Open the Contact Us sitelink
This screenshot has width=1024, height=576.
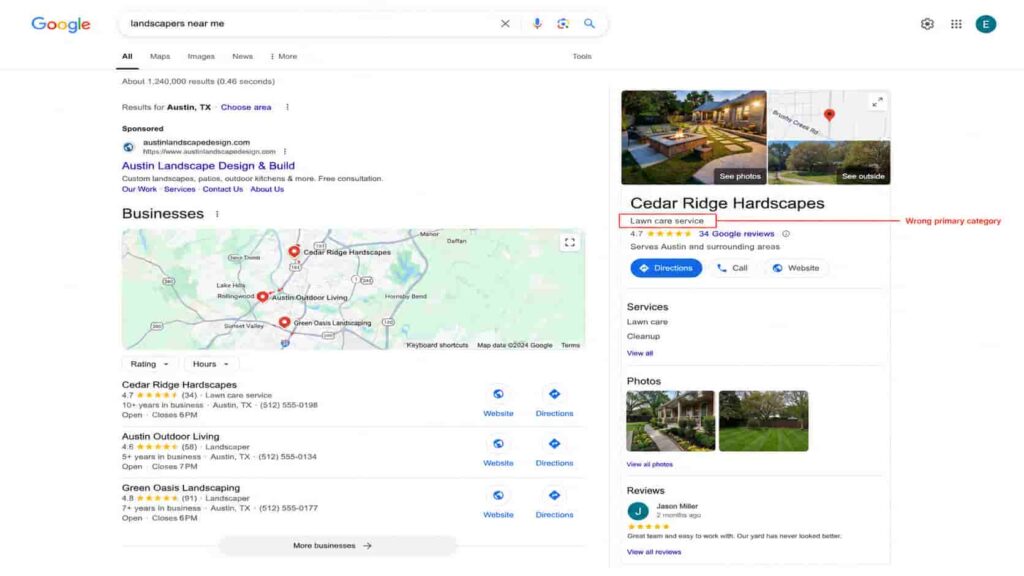click(223, 189)
